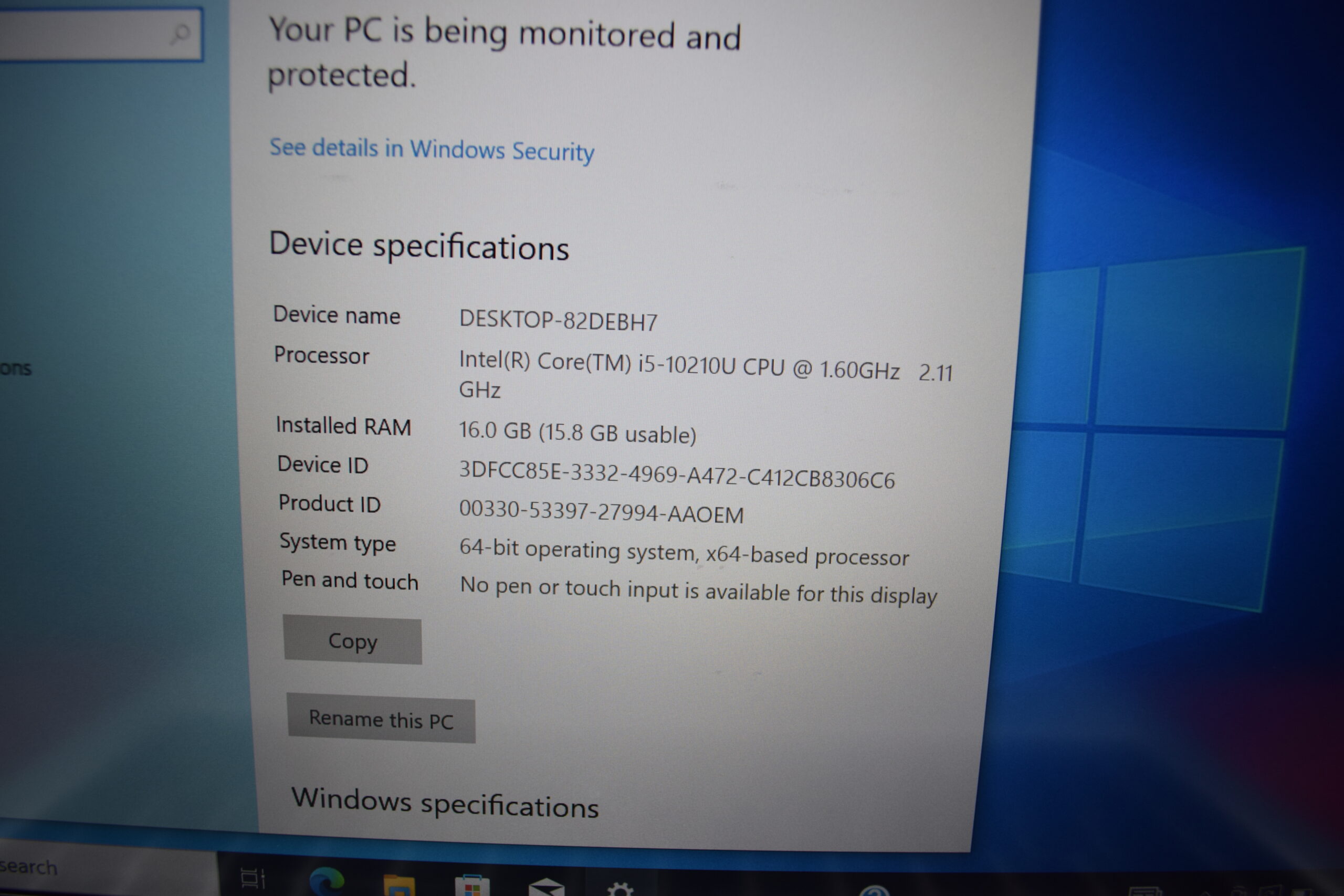1344x896 pixels.
Task: Click the Settings gear taskbar icon
Action: pyautogui.click(x=621, y=890)
